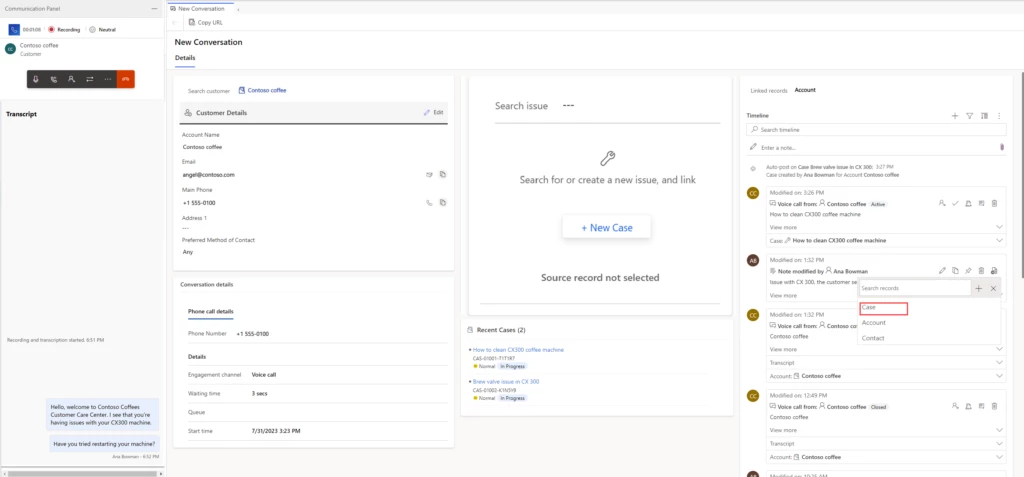Mute the microphone in the call controls
This screenshot has width=1024, height=477.
tap(36, 78)
